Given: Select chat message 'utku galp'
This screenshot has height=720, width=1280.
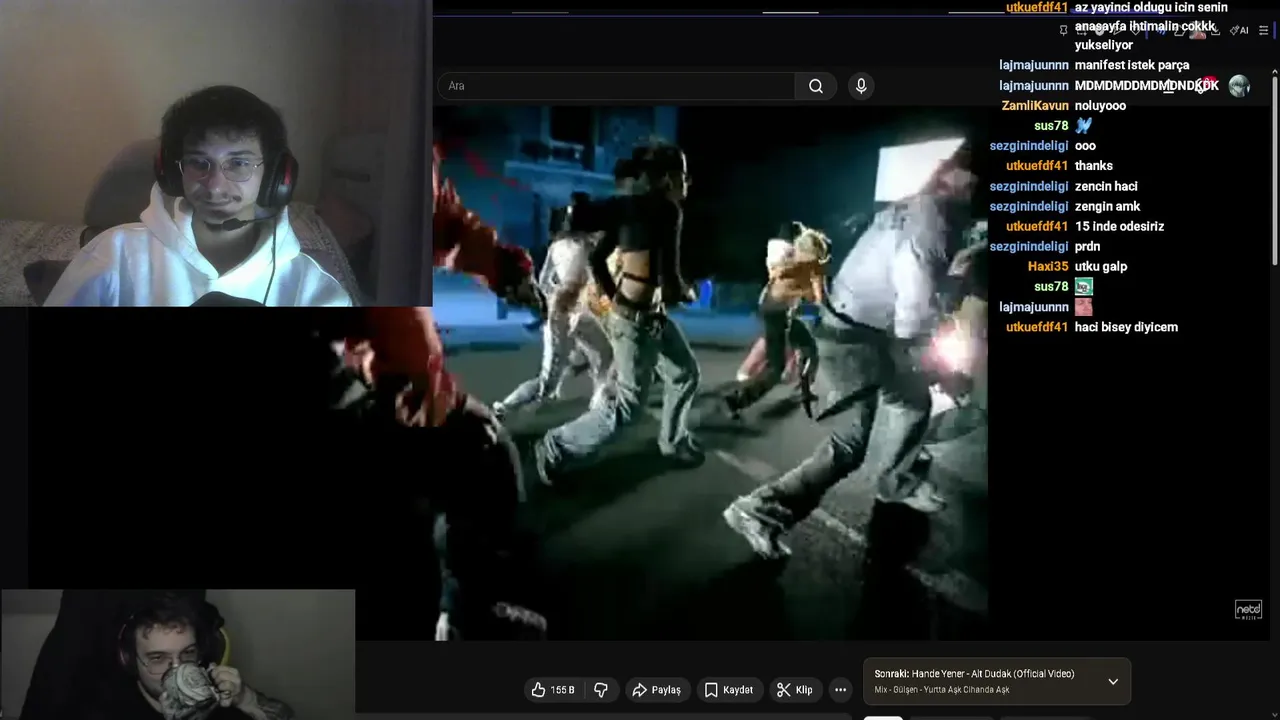Looking at the screenshot, I should pos(1101,267).
